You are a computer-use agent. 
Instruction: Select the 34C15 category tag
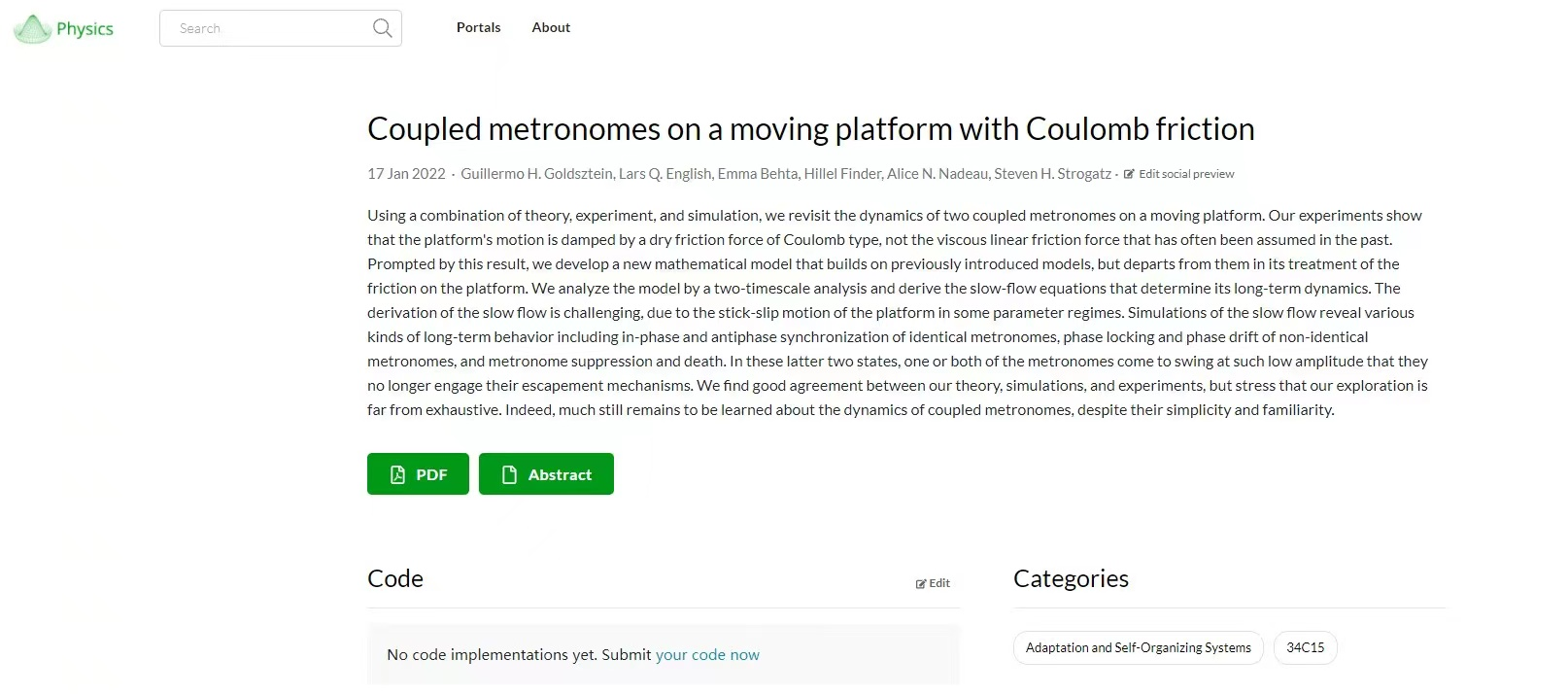[1306, 647]
